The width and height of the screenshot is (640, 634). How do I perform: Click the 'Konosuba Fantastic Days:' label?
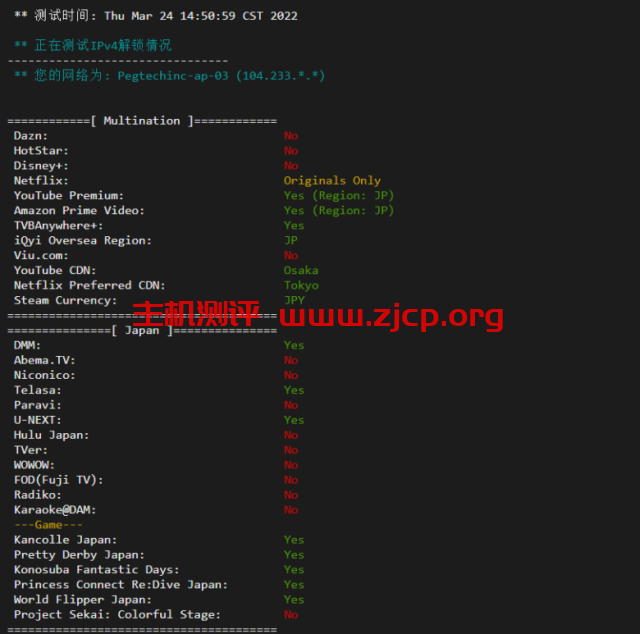point(96,570)
